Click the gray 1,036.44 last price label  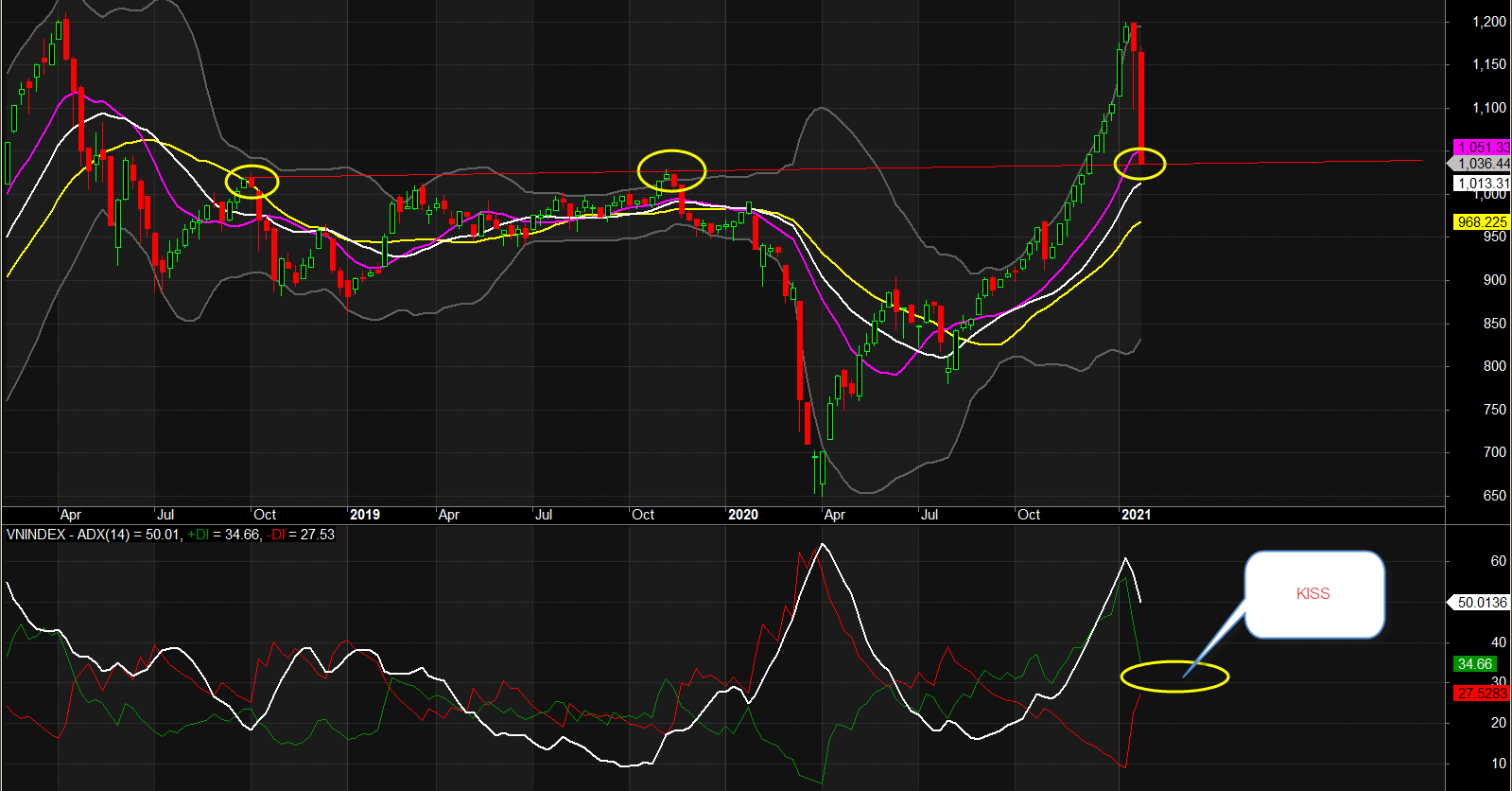(x=1482, y=164)
